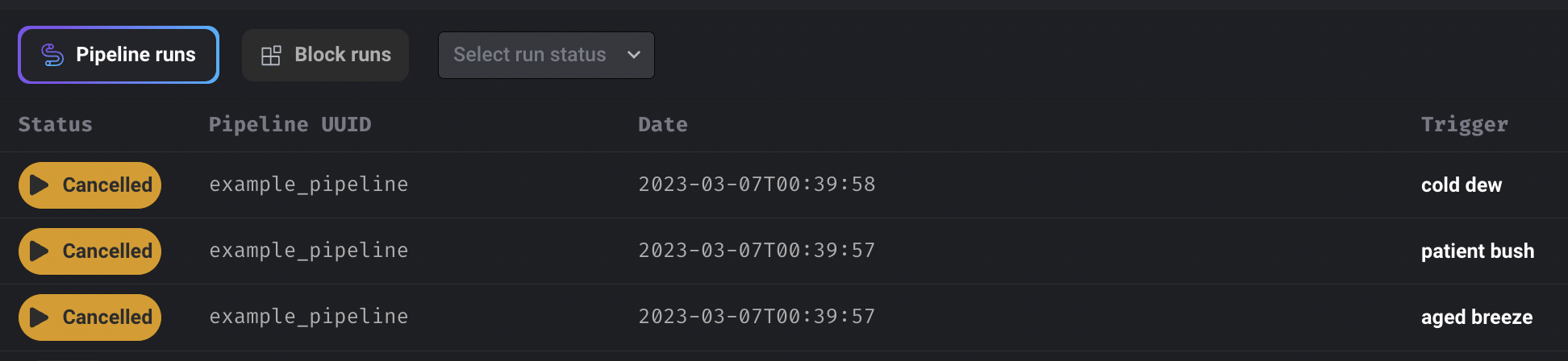Click Cancelled status button for aged breeze
Screen dimensions: 1568x361
click(90, 317)
